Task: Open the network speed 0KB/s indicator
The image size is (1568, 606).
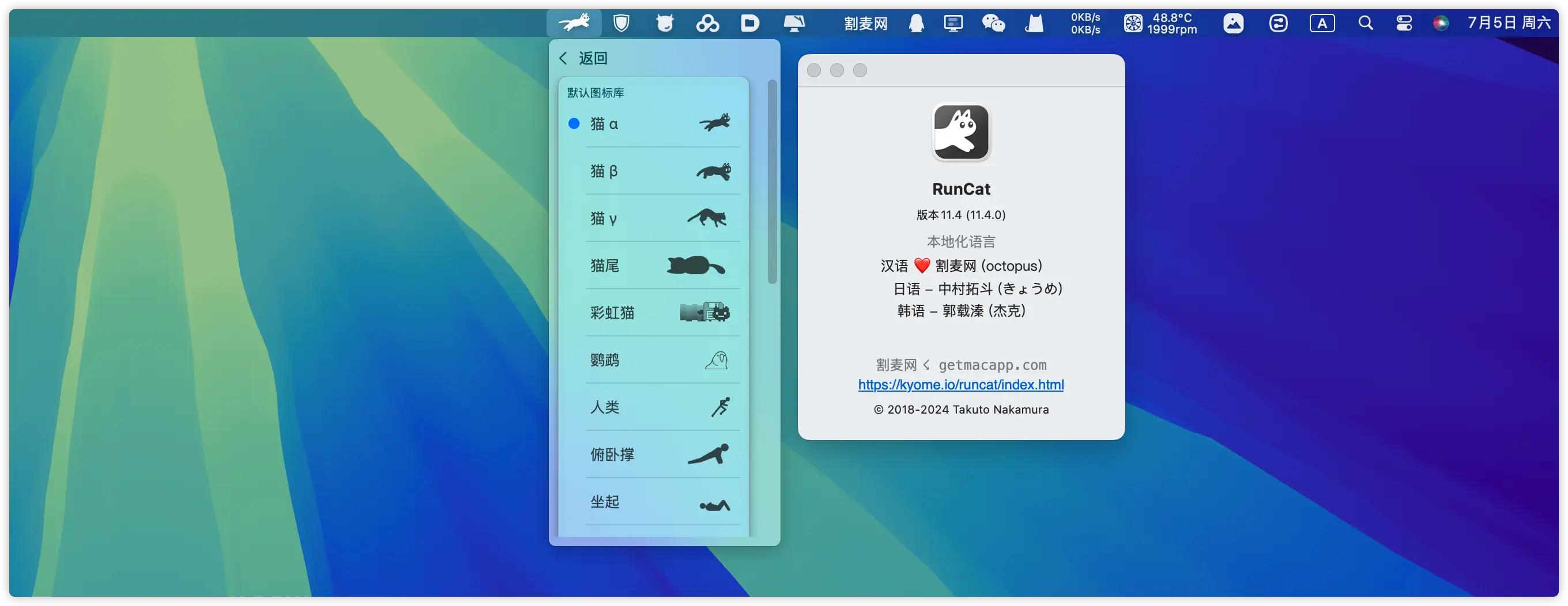Action: point(1085,23)
